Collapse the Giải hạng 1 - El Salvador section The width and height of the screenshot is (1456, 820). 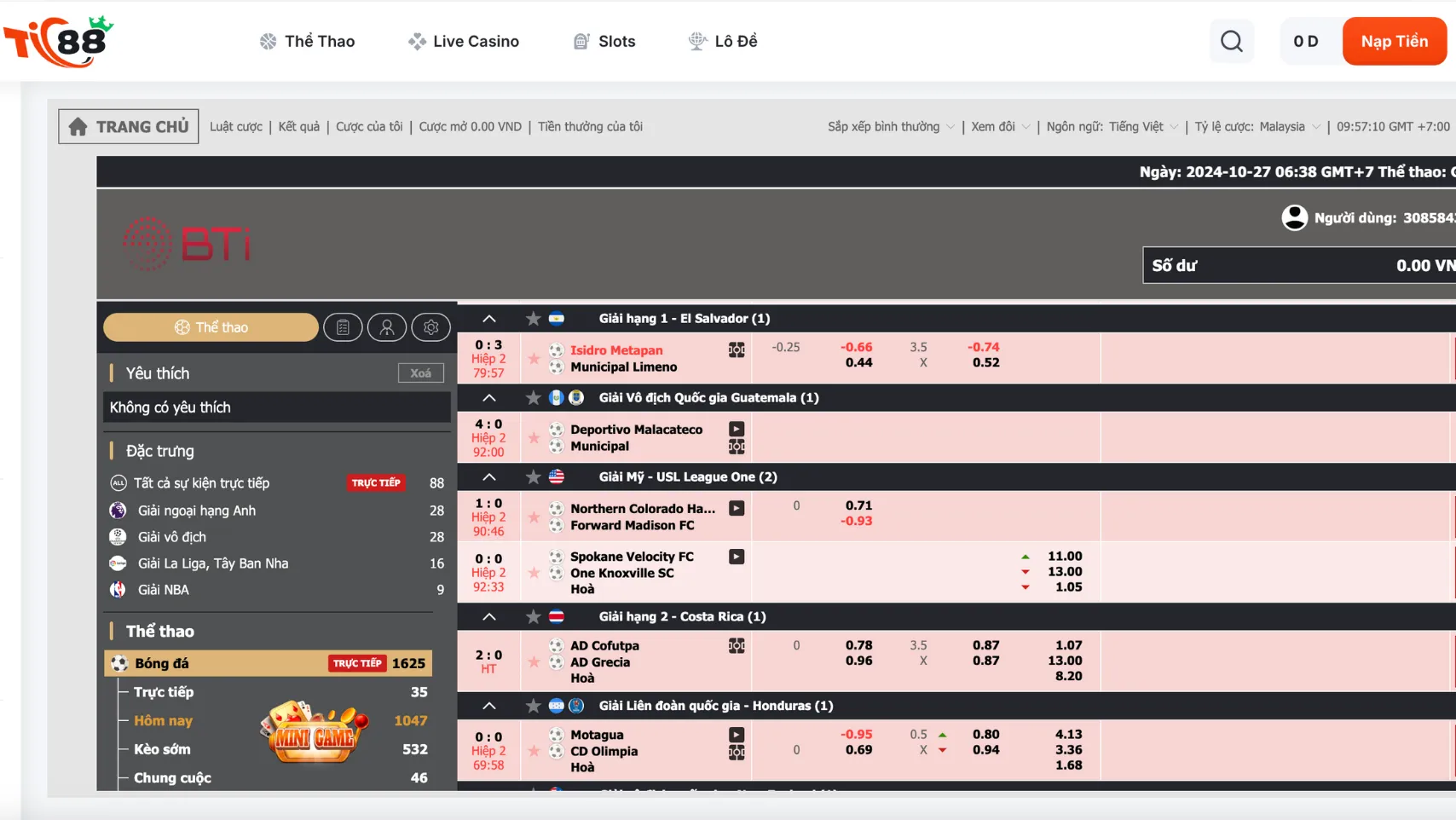489,319
